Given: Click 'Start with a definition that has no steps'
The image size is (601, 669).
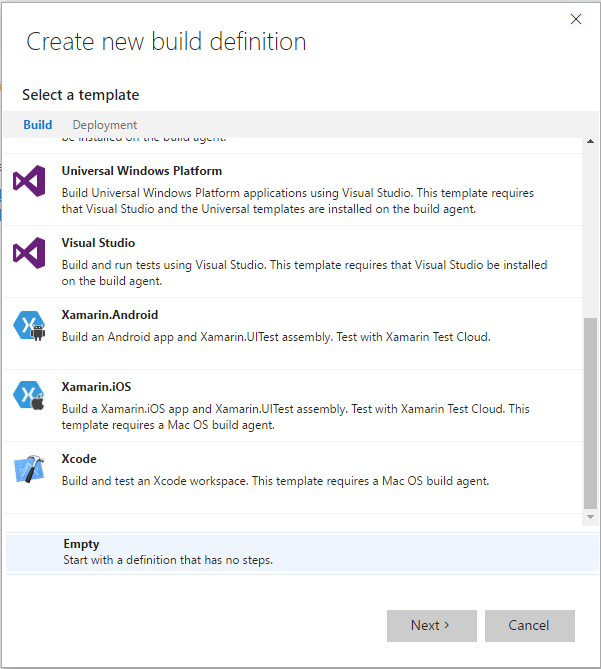Looking at the screenshot, I should pos(168,560).
